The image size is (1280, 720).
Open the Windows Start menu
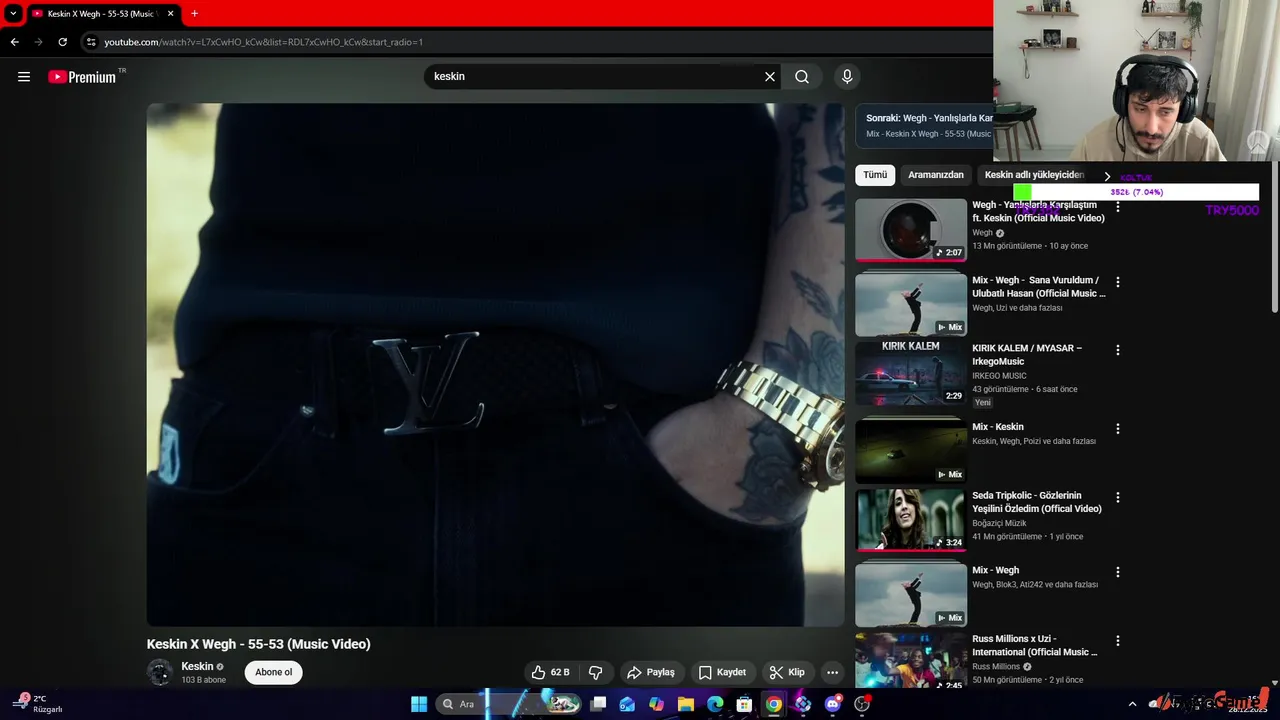click(419, 704)
